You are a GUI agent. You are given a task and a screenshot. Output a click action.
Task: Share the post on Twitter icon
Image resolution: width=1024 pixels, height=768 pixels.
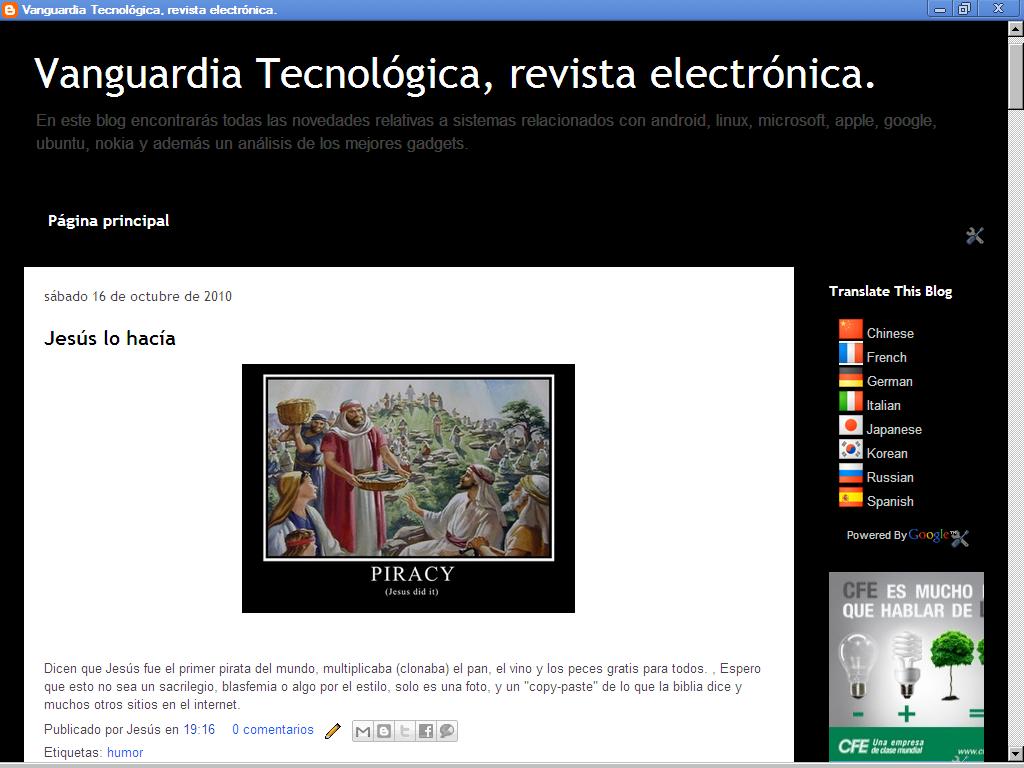[x=405, y=731]
